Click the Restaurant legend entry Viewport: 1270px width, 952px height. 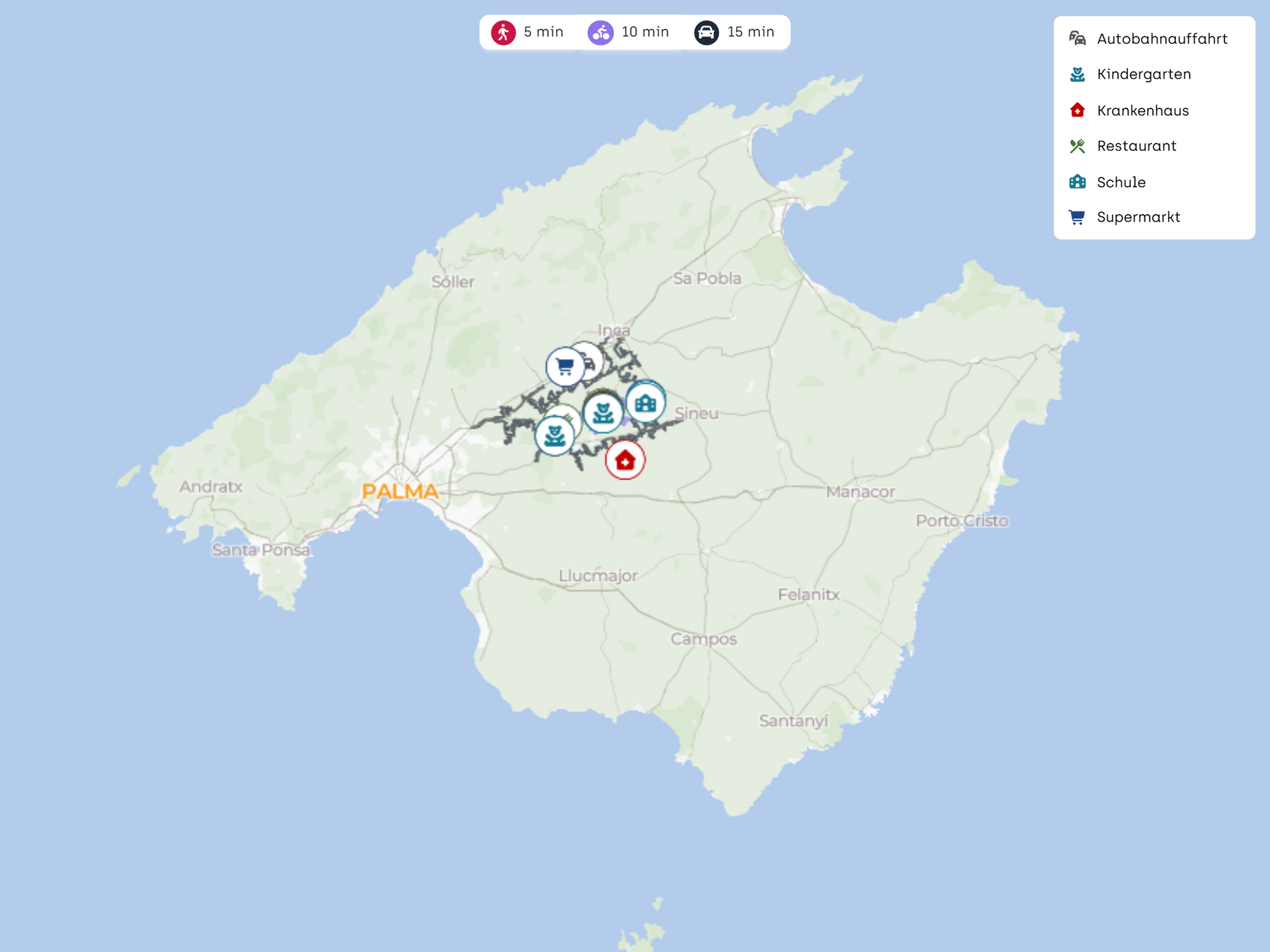tap(1136, 146)
